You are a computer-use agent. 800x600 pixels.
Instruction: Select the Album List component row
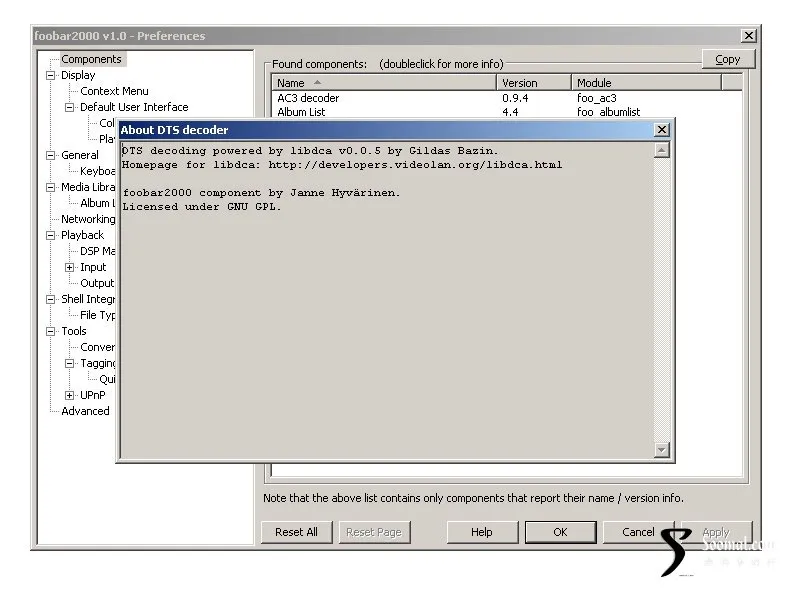507,112
